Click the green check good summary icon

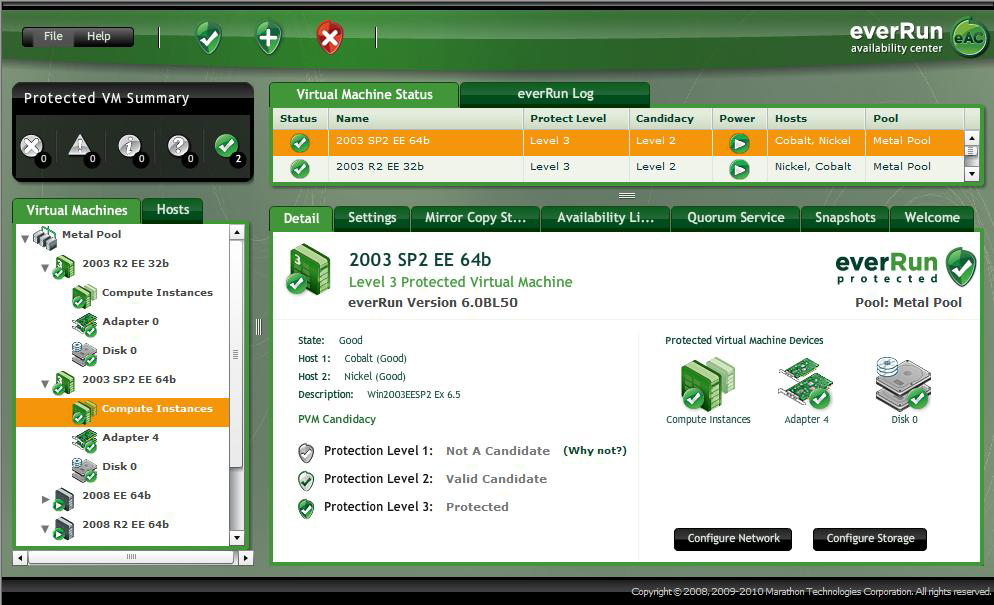point(226,146)
